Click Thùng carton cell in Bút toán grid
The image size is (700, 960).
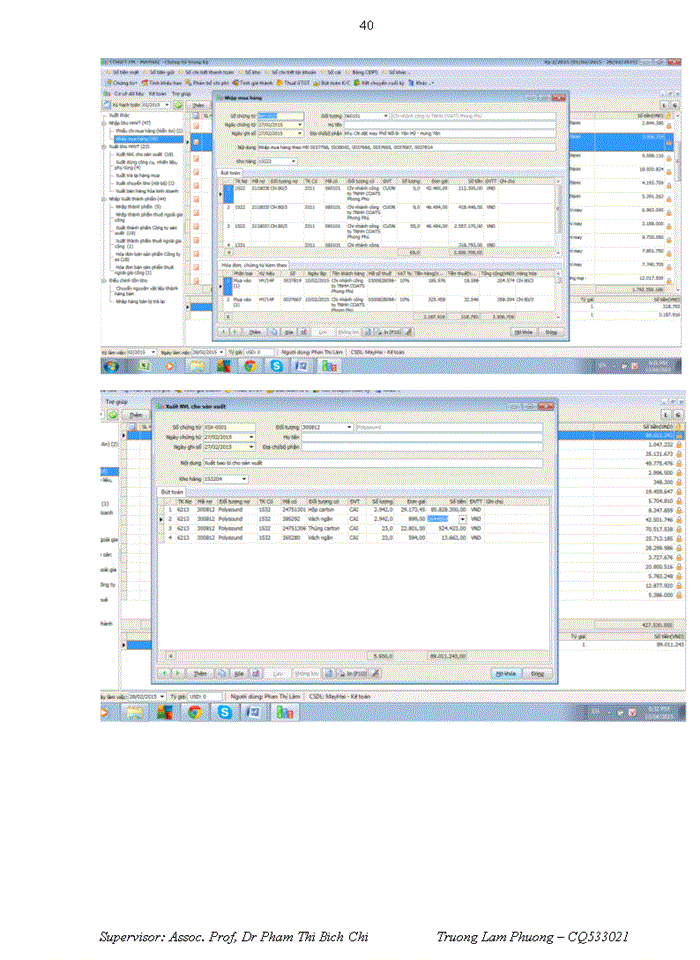[326, 528]
